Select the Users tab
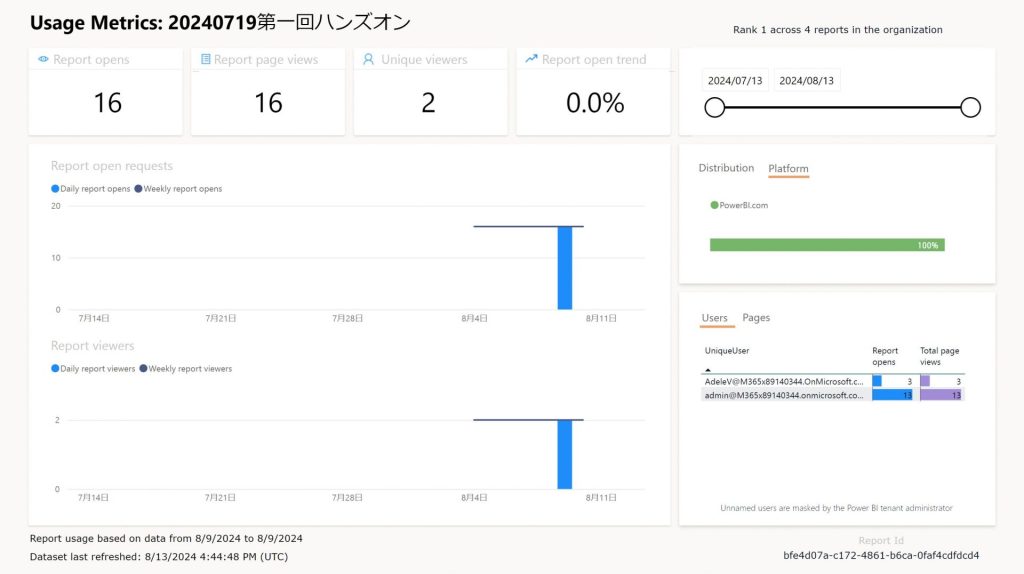 coord(714,318)
